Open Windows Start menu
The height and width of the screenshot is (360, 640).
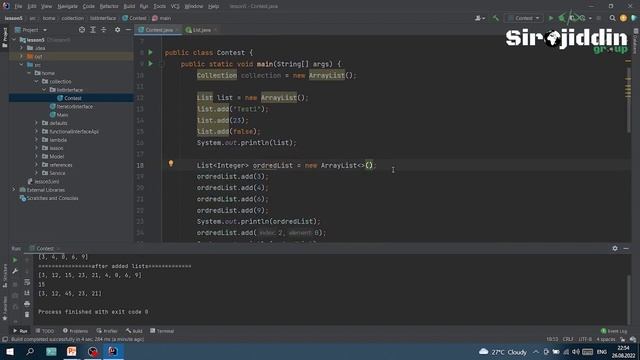click(10, 351)
